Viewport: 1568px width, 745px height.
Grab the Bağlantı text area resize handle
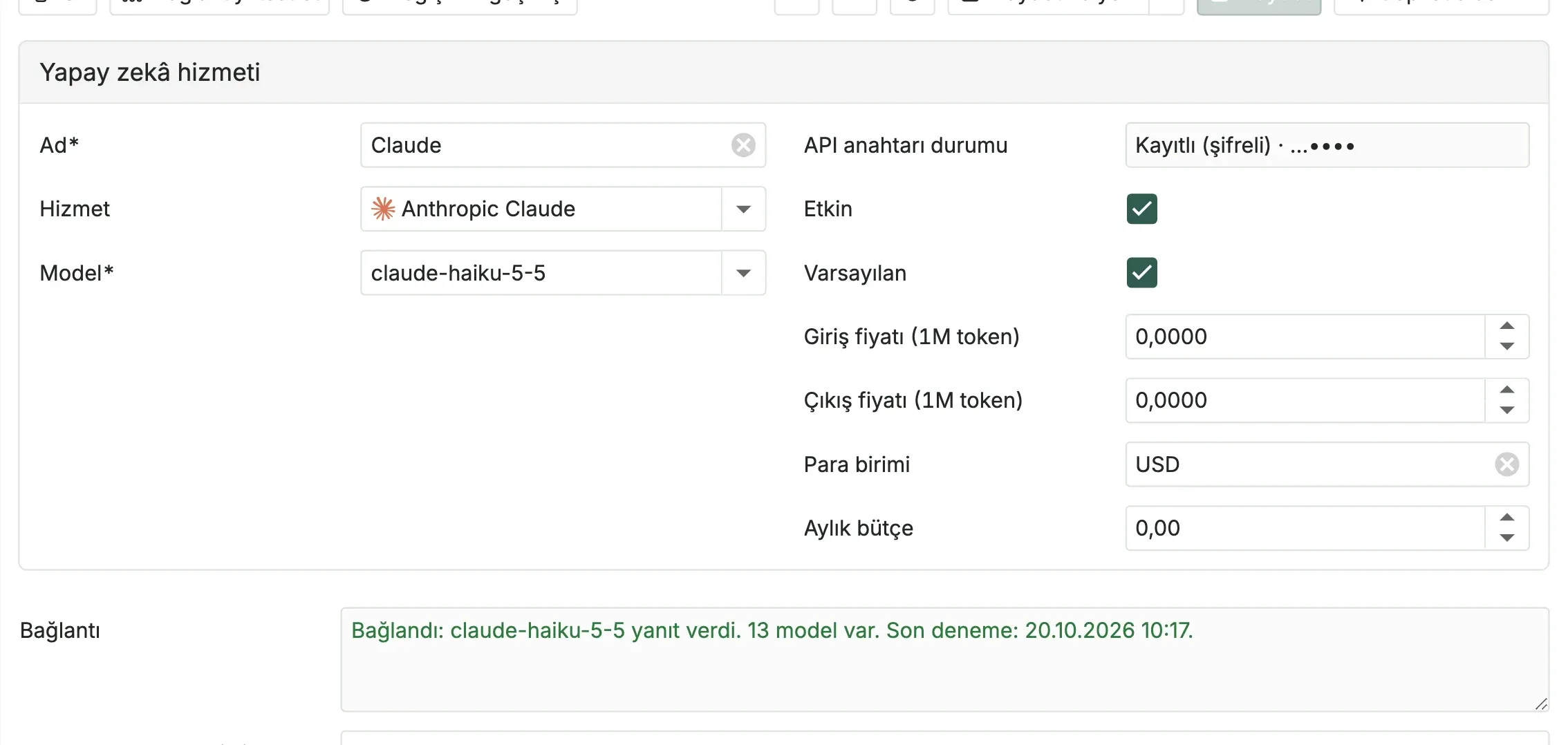pos(1541,704)
